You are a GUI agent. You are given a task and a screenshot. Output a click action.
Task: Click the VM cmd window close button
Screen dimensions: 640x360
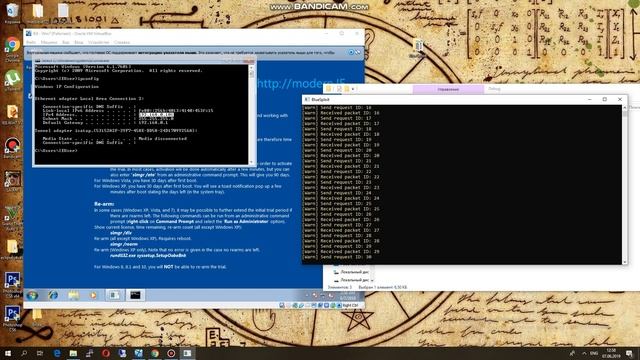[249, 61]
